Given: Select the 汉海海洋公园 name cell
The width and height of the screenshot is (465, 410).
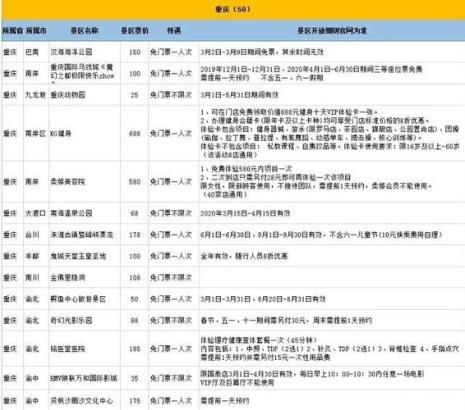Looking at the screenshot, I should 84,52.
